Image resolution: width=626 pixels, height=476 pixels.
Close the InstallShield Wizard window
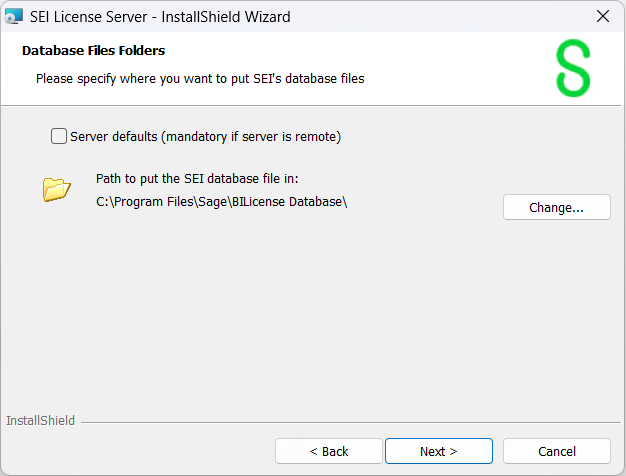click(602, 16)
